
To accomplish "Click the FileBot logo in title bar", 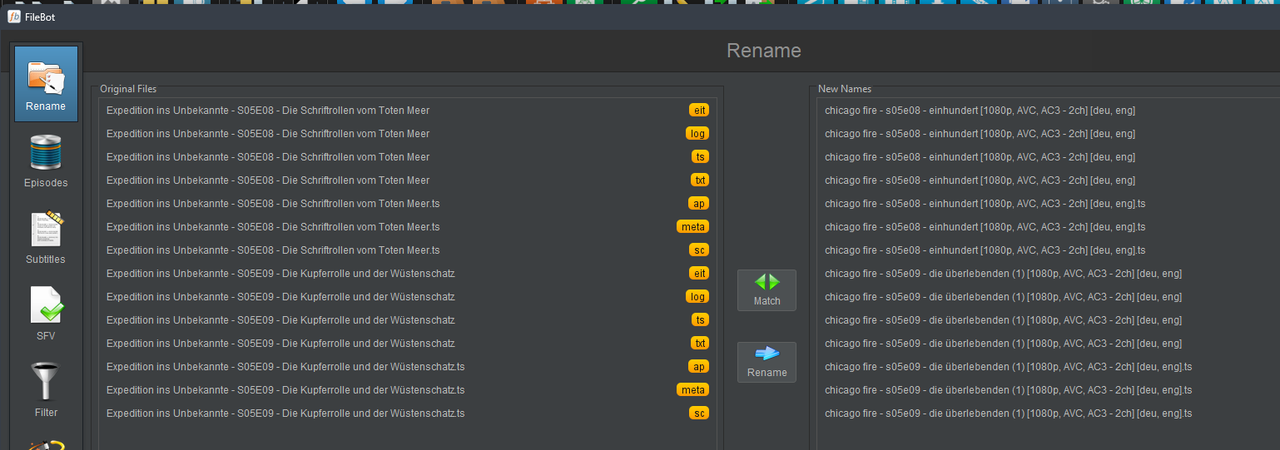I will tap(15, 16).
